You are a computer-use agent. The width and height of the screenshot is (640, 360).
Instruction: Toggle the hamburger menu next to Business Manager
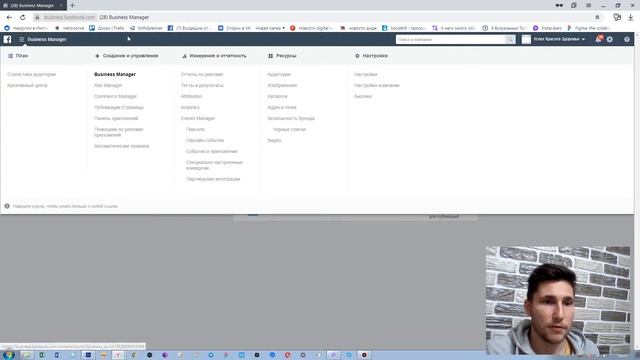click(22, 39)
